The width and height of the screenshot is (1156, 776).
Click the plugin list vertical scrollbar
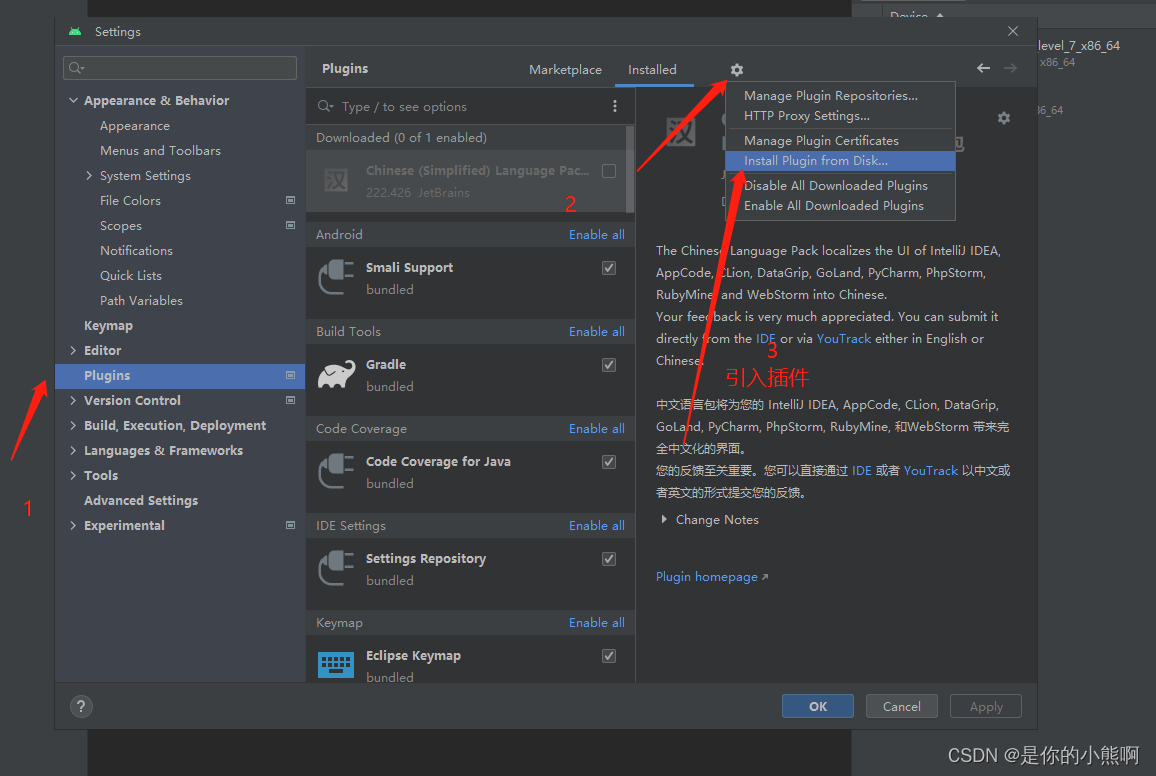coord(630,169)
